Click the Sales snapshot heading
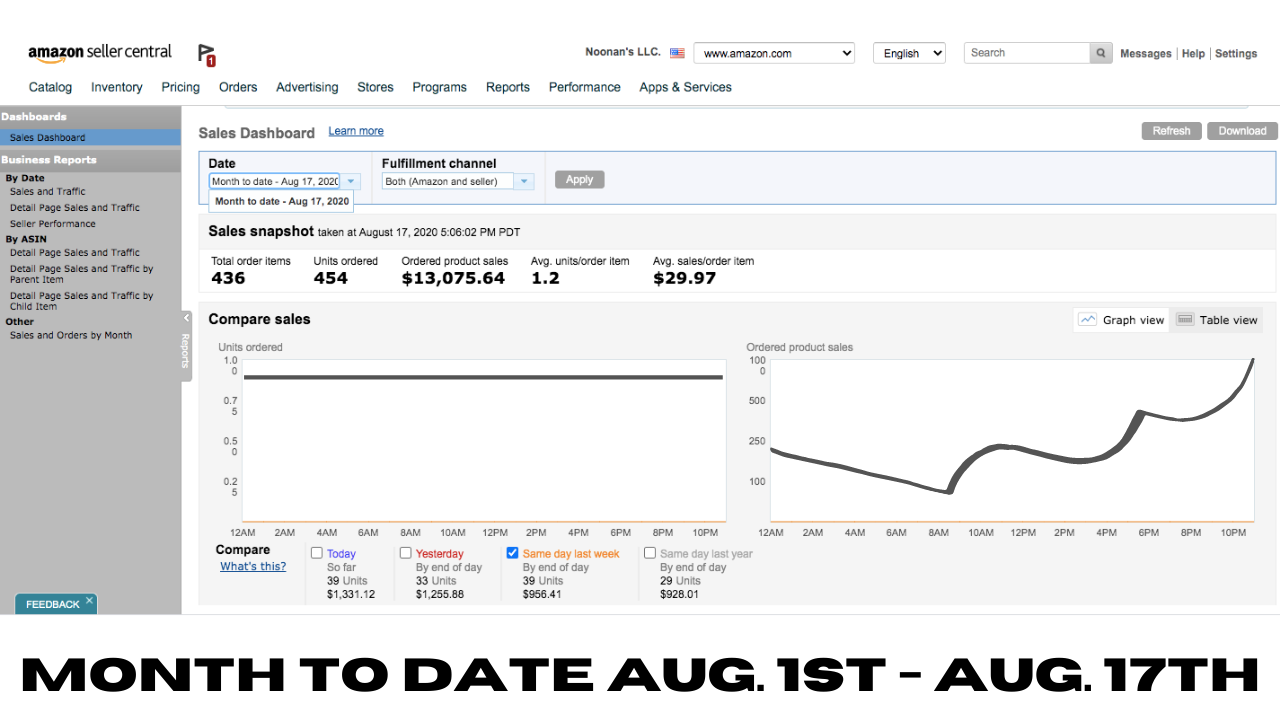 pyautogui.click(x=261, y=231)
